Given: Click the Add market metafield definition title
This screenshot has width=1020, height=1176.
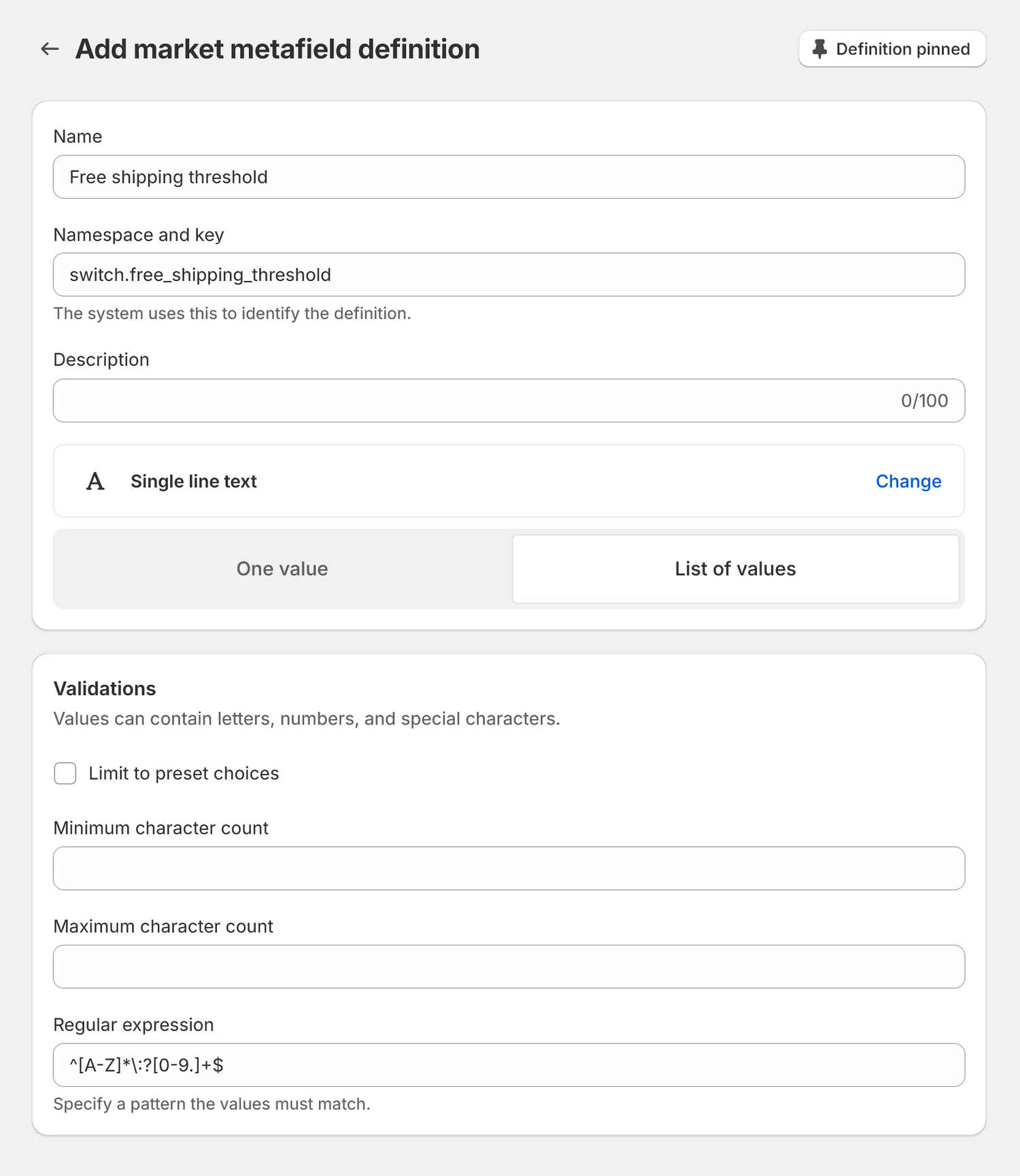Looking at the screenshot, I should [x=277, y=49].
